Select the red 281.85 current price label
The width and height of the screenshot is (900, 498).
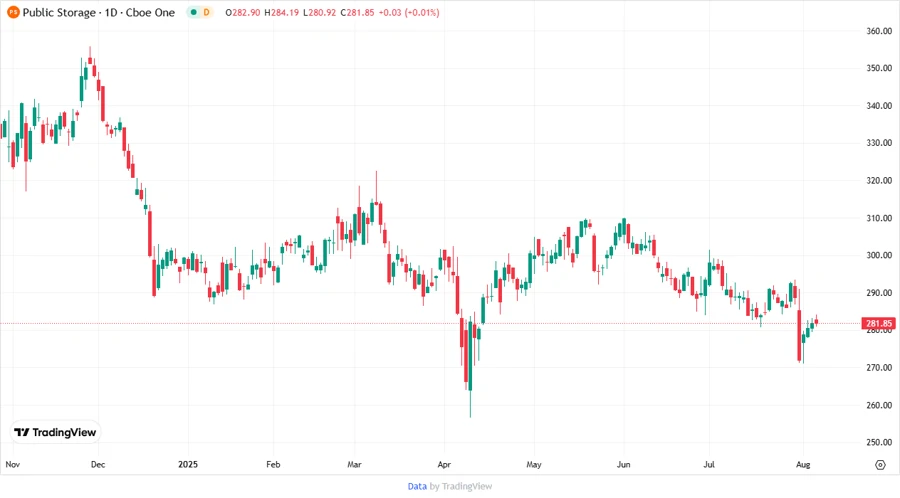click(879, 324)
